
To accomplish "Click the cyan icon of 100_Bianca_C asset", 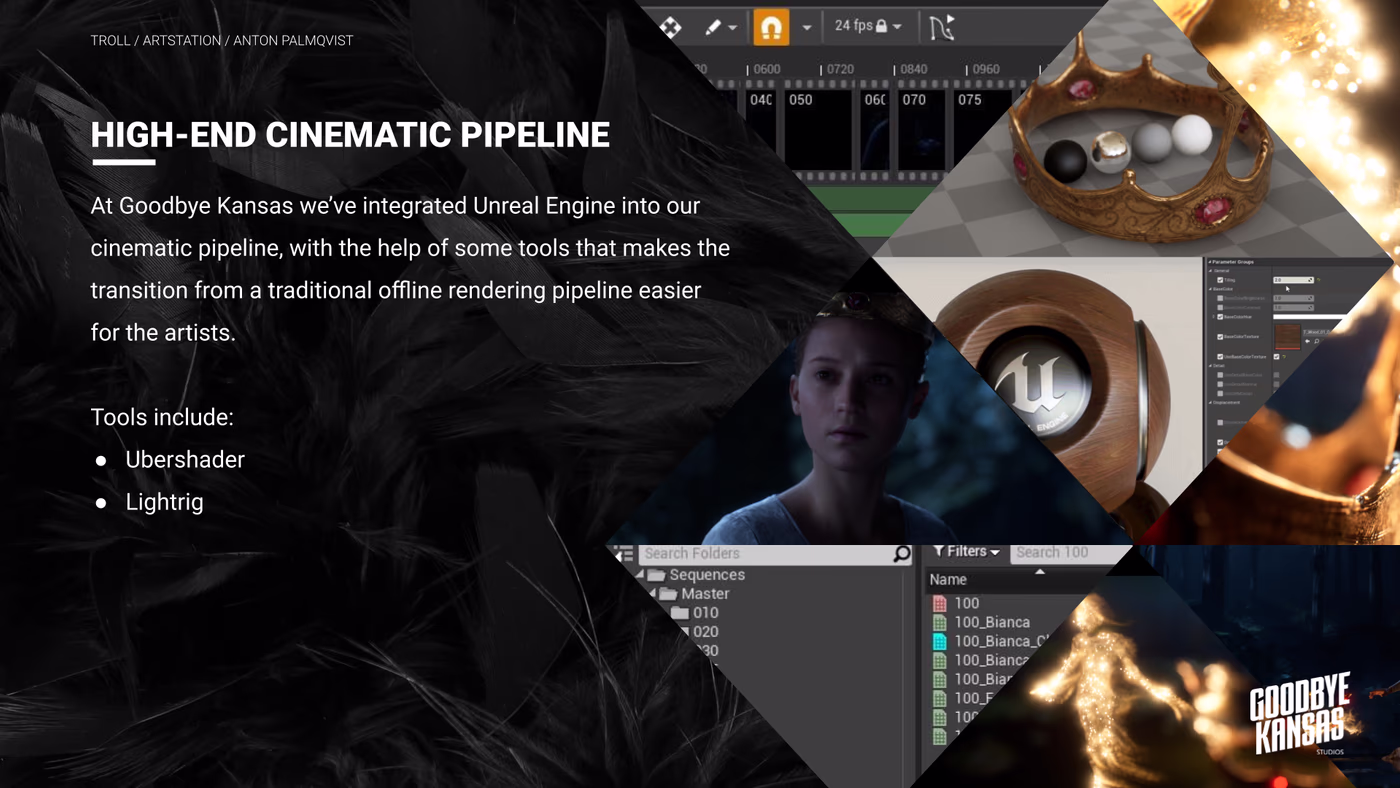I will (939, 641).
